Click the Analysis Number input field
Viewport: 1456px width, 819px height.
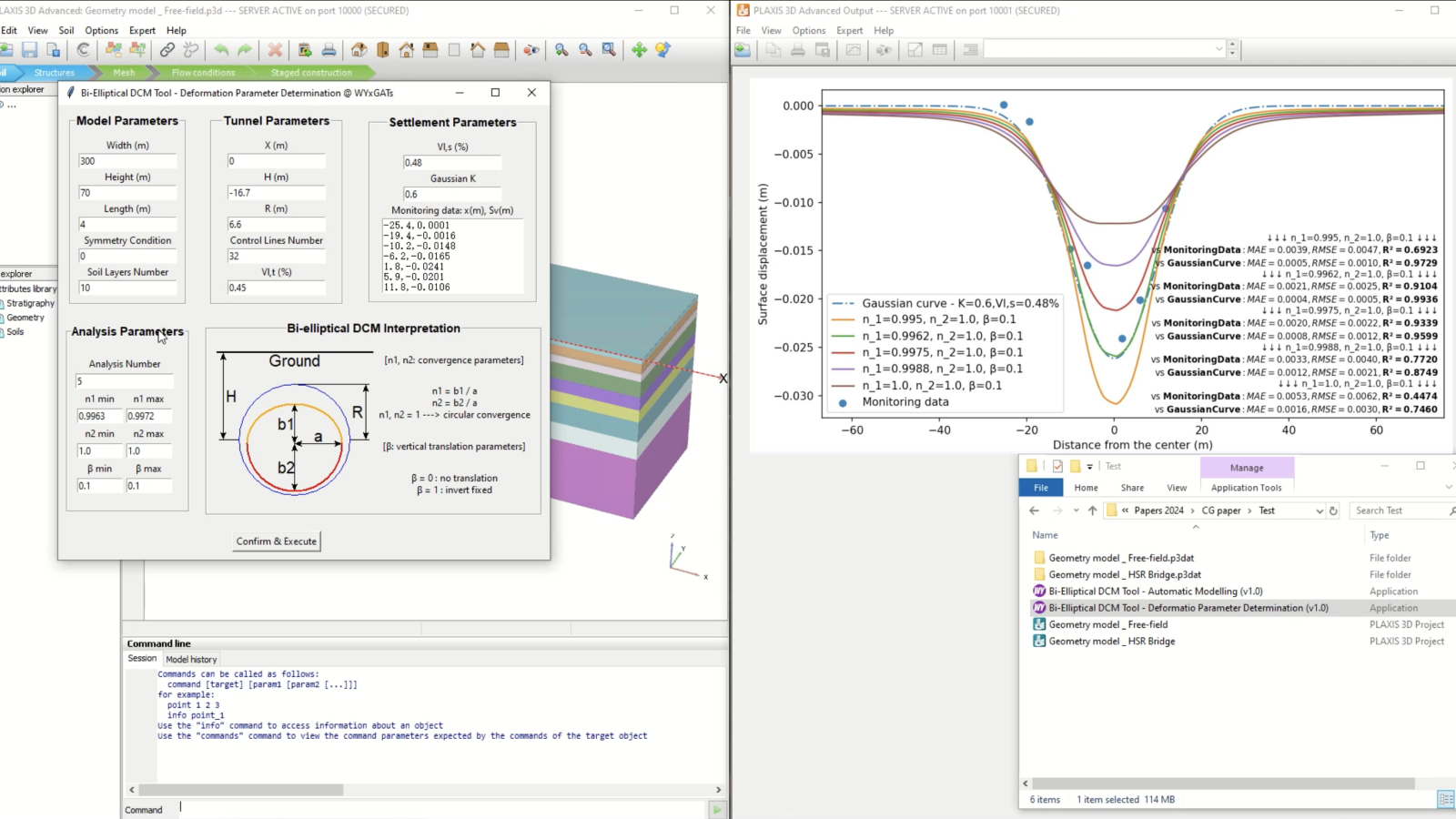pyautogui.click(x=124, y=381)
